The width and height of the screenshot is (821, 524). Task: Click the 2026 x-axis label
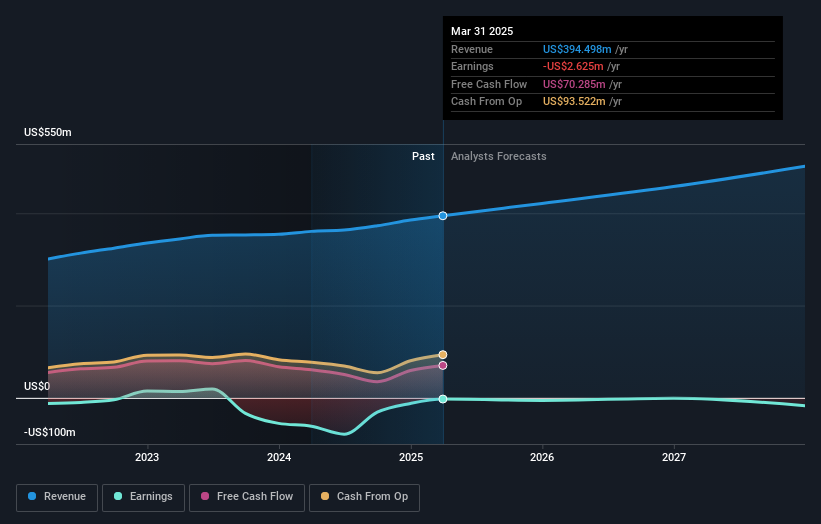pyautogui.click(x=542, y=457)
